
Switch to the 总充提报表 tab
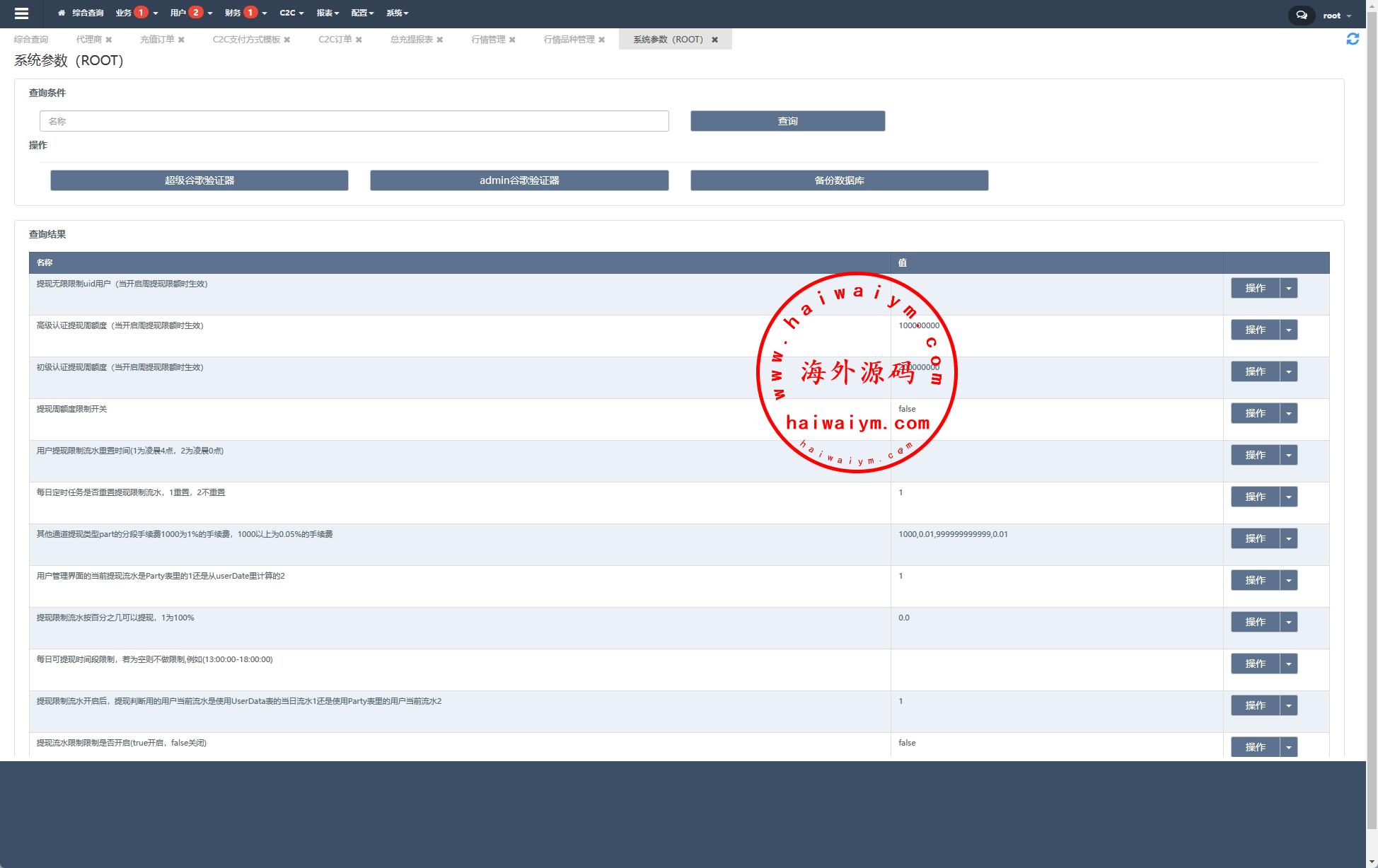point(411,40)
